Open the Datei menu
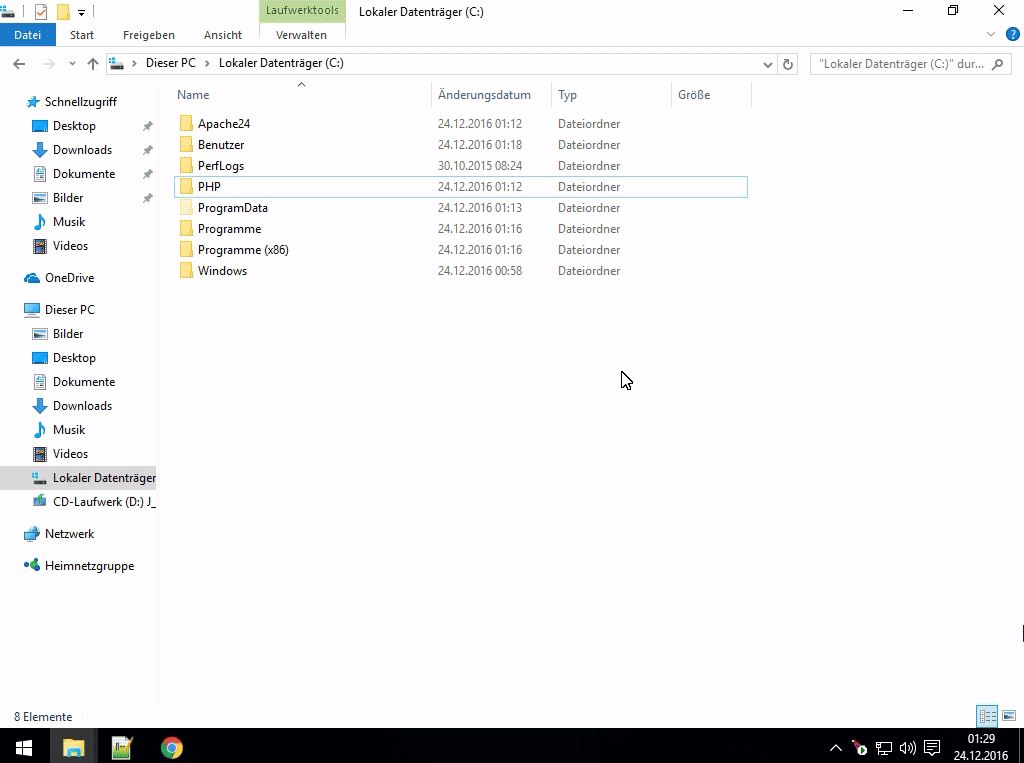The image size is (1024, 763). (28, 35)
